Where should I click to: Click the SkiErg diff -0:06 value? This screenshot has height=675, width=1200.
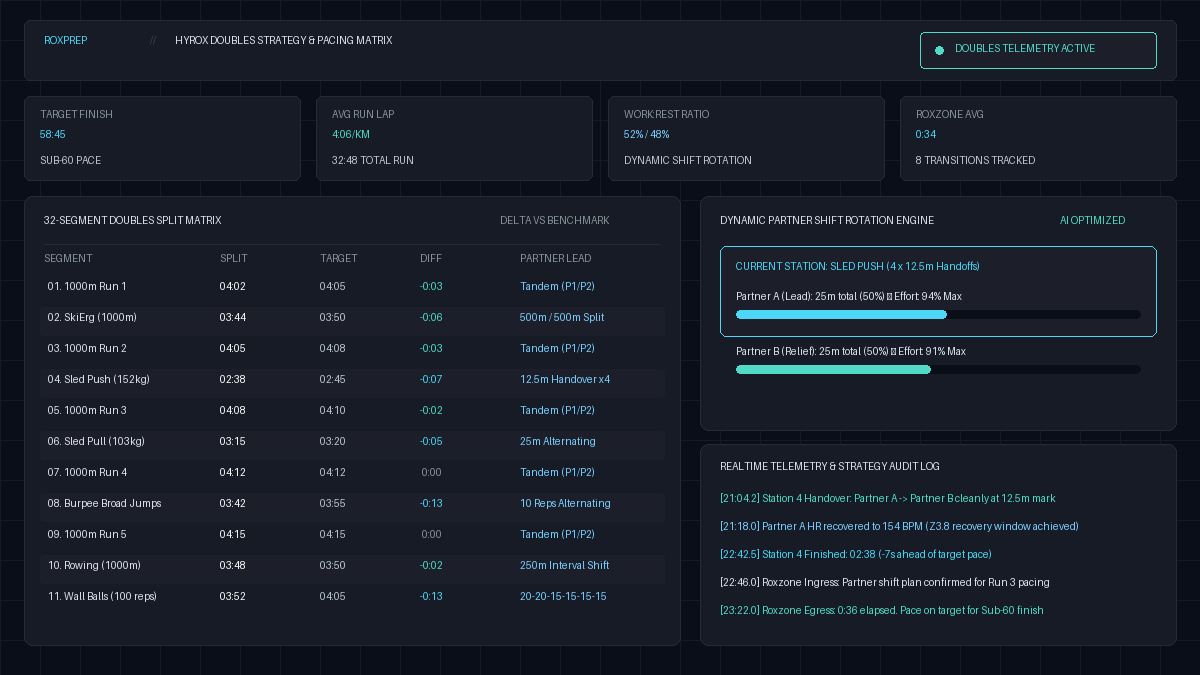point(431,317)
